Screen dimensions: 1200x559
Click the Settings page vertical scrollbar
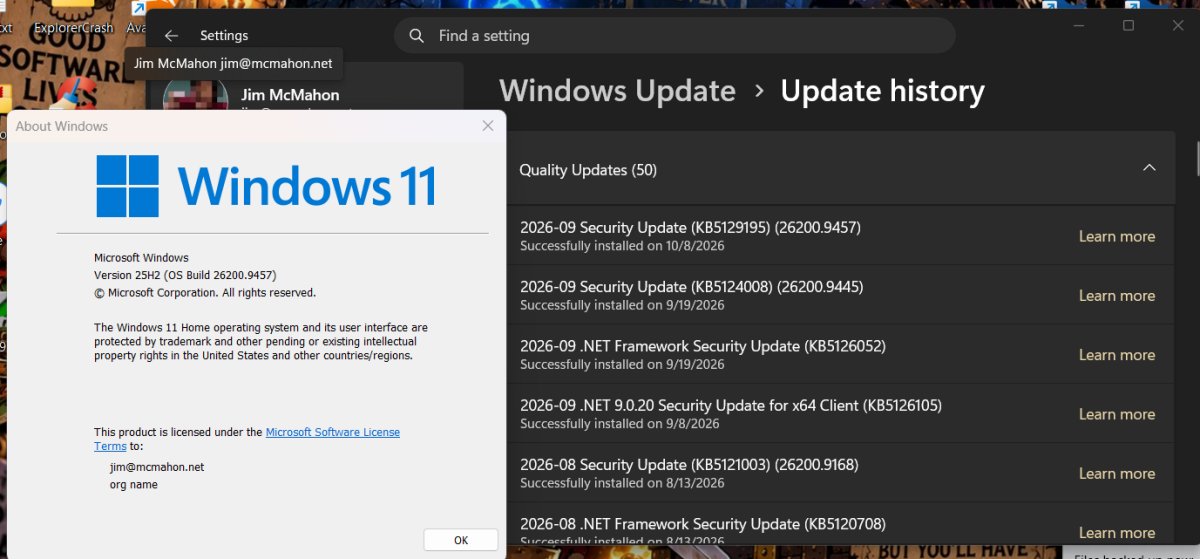pyautogui.click(x=1197, y=158)
